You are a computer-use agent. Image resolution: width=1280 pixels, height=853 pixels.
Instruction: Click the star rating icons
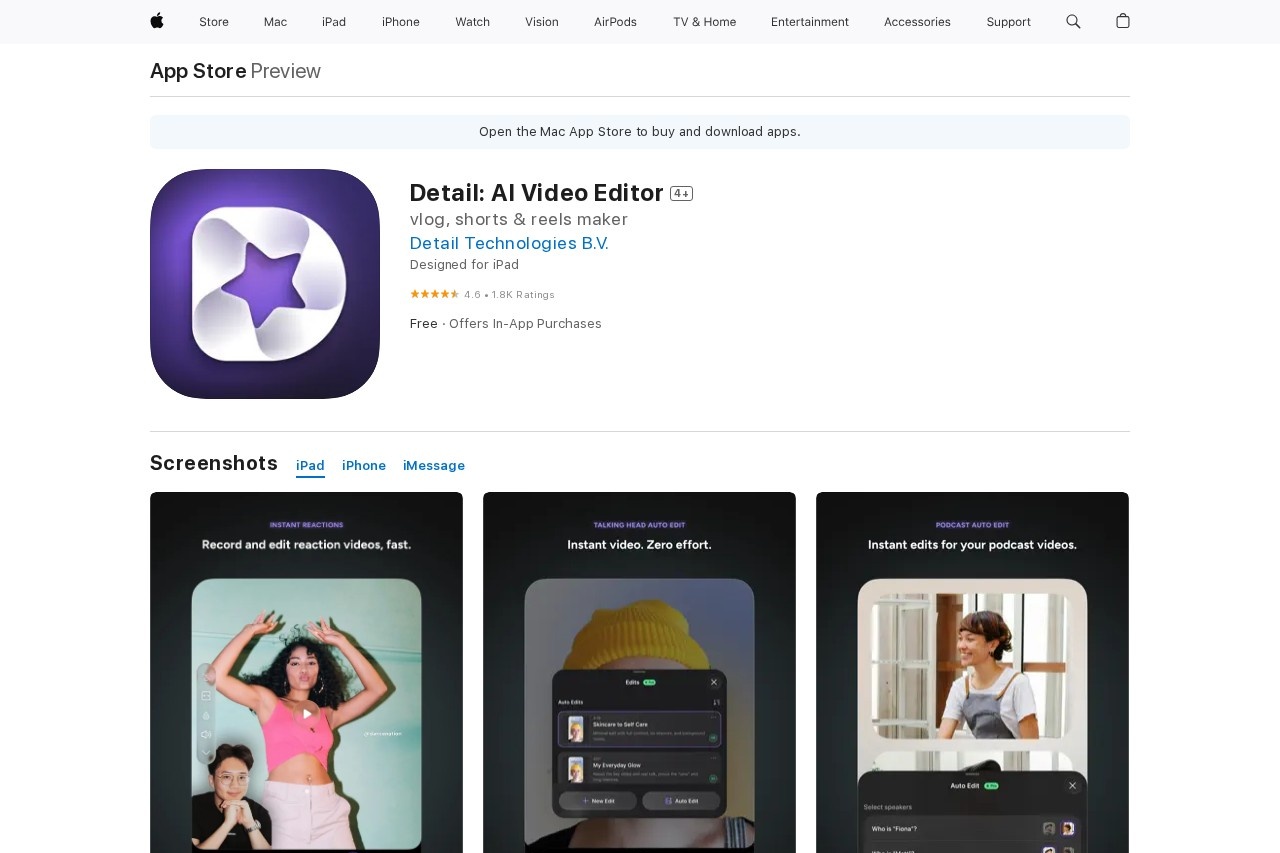coord(434,294)
